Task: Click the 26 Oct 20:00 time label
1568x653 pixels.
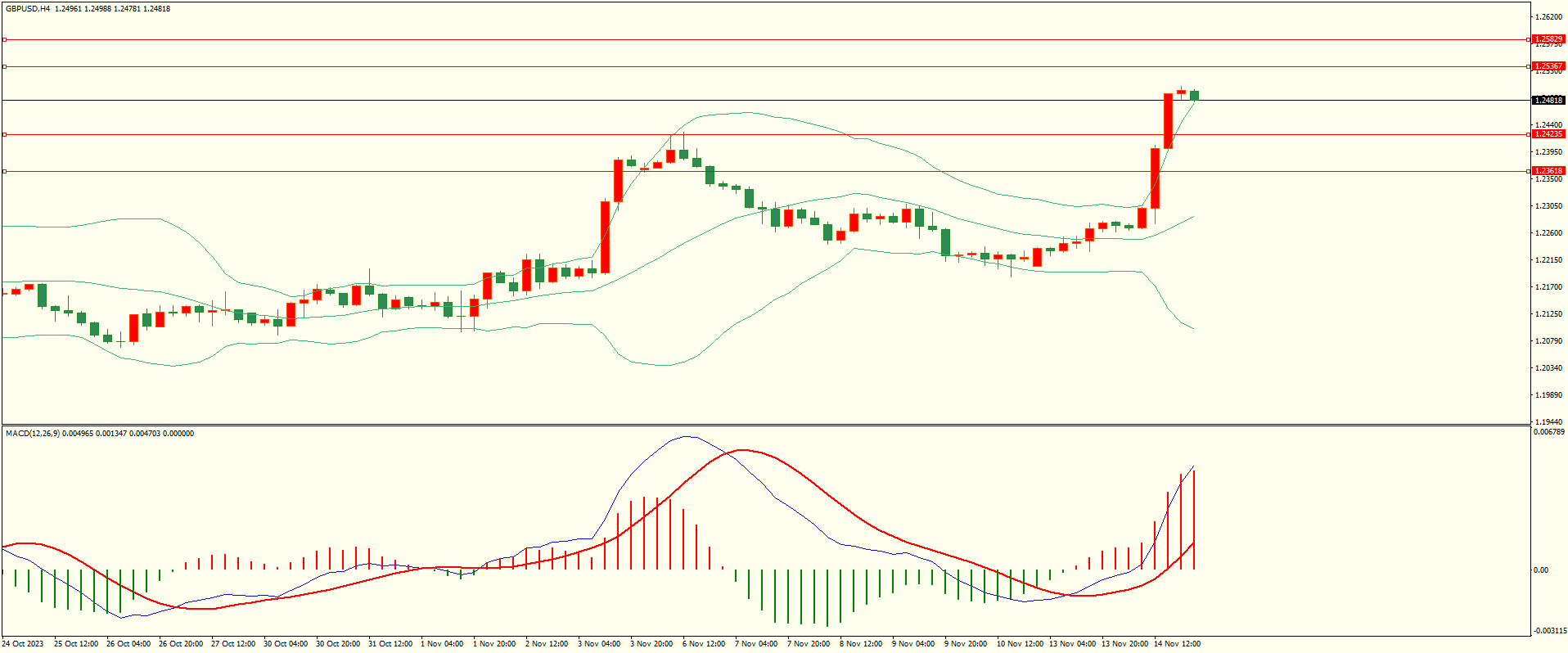Action: click(x=181, y=644)
